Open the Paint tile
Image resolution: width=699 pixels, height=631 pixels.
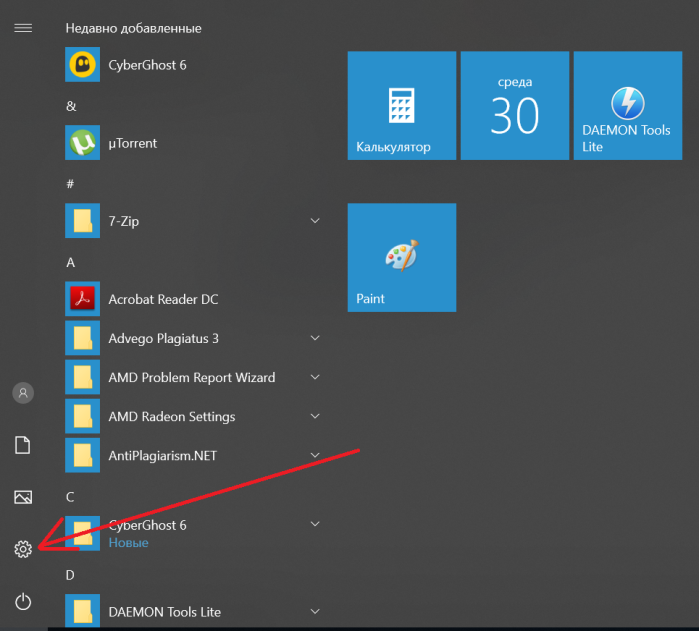[402, 258]
